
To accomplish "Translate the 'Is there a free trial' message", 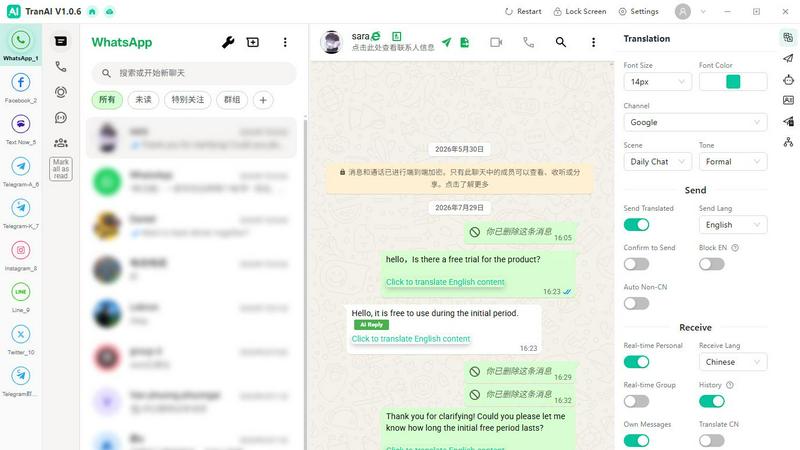I will (445, 282).
